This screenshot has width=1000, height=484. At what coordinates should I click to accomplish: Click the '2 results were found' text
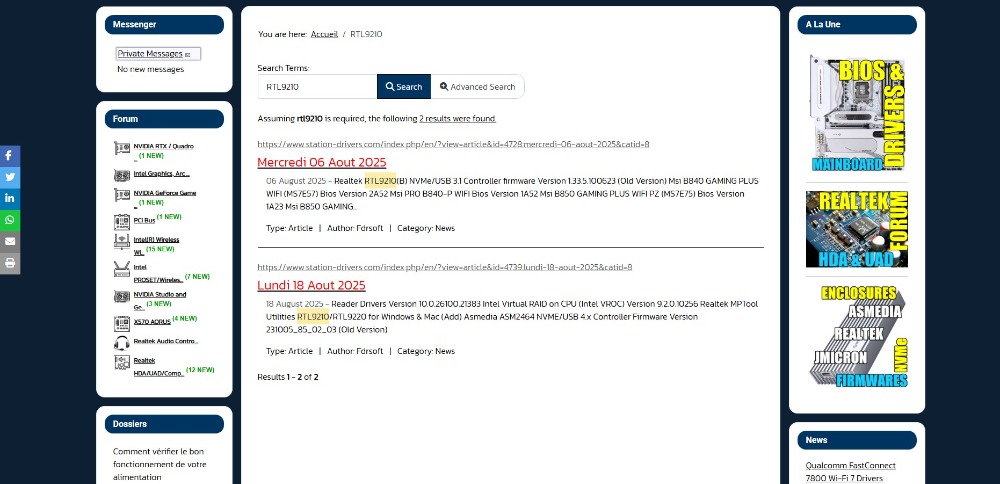457,119
